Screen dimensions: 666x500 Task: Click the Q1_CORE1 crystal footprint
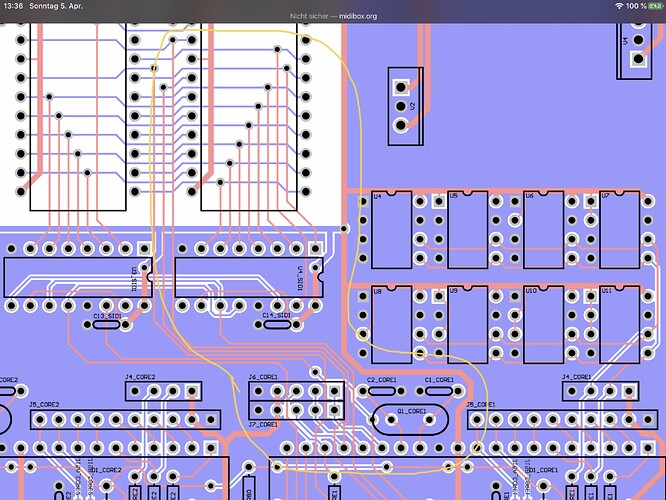[x=410, y=420]
